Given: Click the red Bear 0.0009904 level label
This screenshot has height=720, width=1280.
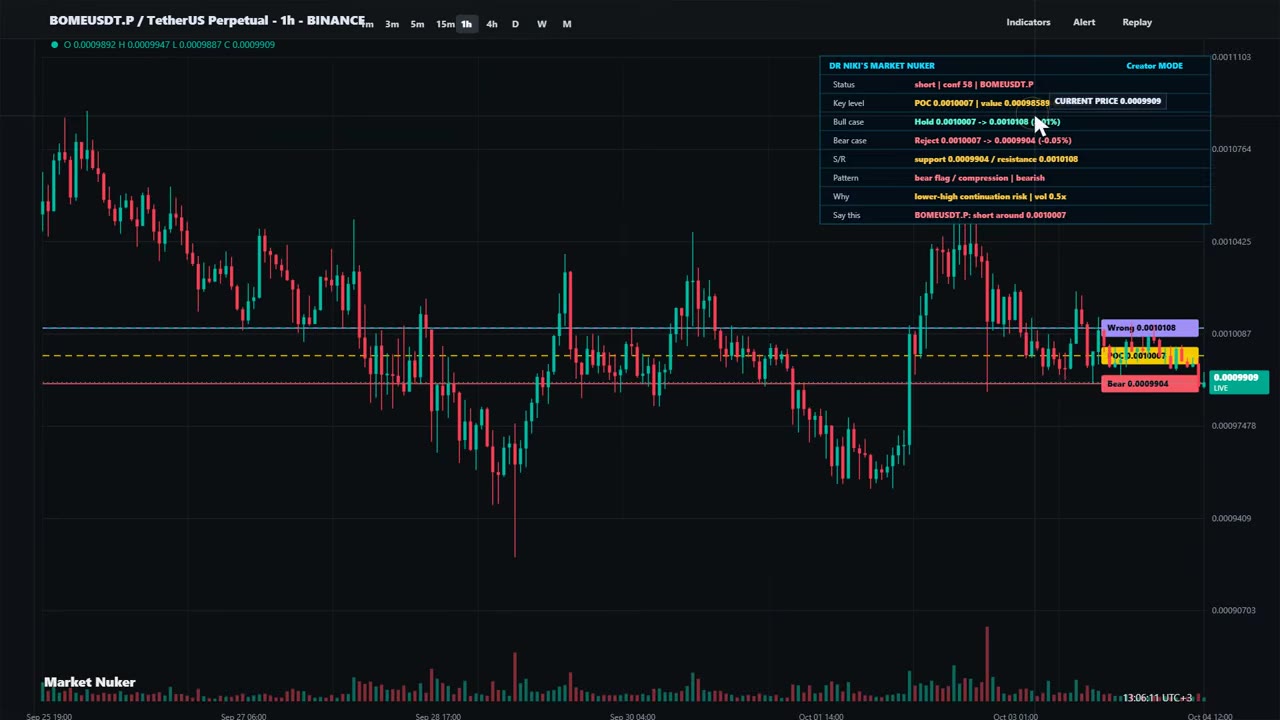Looking at the screenshot, I should point(1149,384).
